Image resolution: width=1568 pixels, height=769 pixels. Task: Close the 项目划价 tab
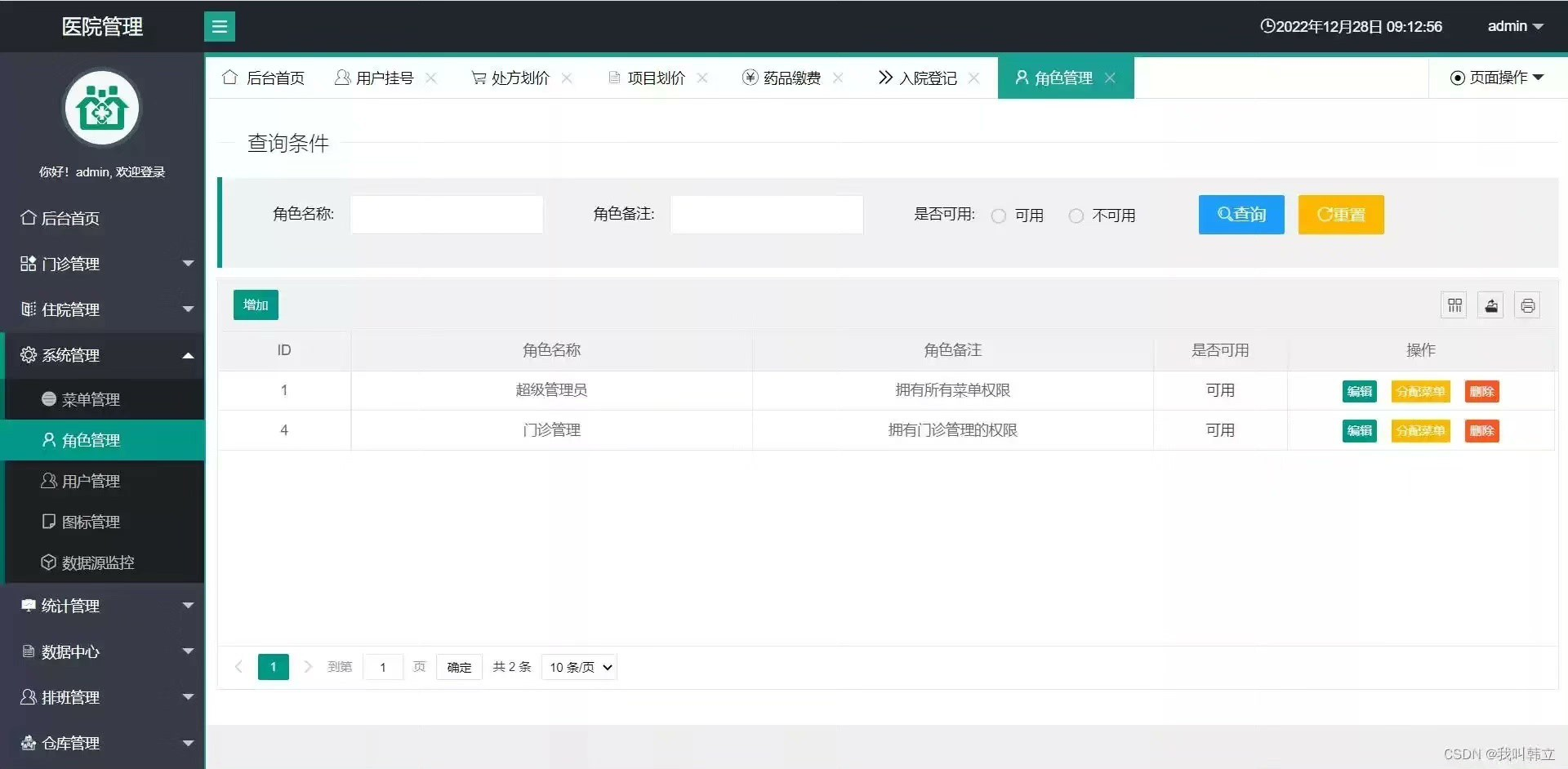(x=702, y=78)
